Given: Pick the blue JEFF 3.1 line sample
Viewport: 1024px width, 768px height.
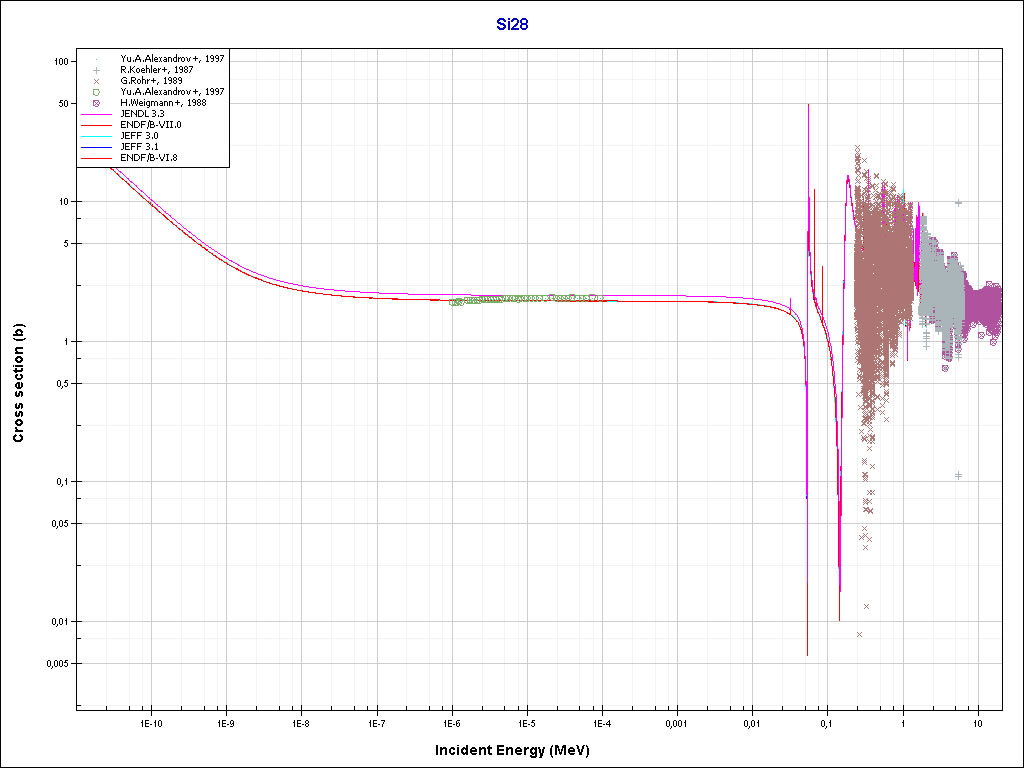Looking at the screenshot, I should pos(97,147).
